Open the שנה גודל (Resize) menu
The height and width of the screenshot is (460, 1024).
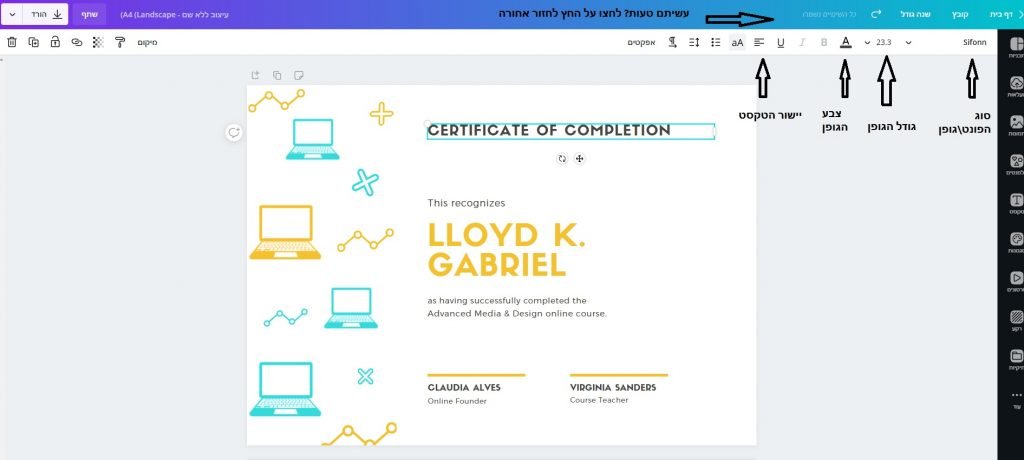[x=916, y=15]
